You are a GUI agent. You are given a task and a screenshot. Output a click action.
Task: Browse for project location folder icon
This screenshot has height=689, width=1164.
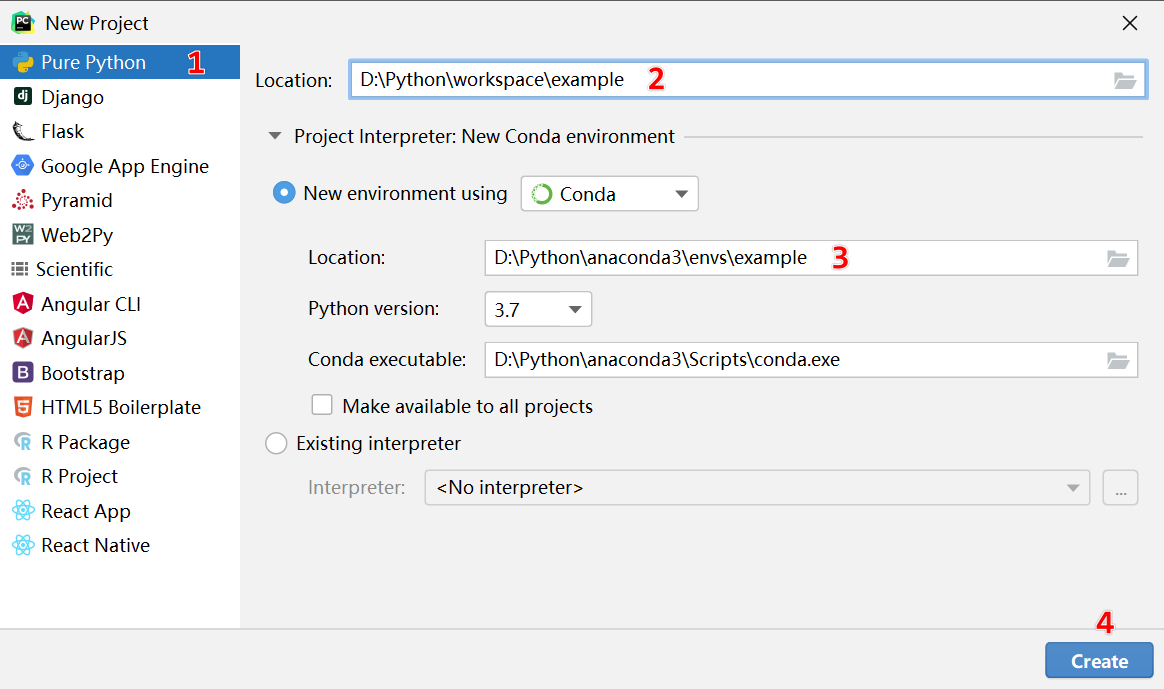tap(1125, 80)
